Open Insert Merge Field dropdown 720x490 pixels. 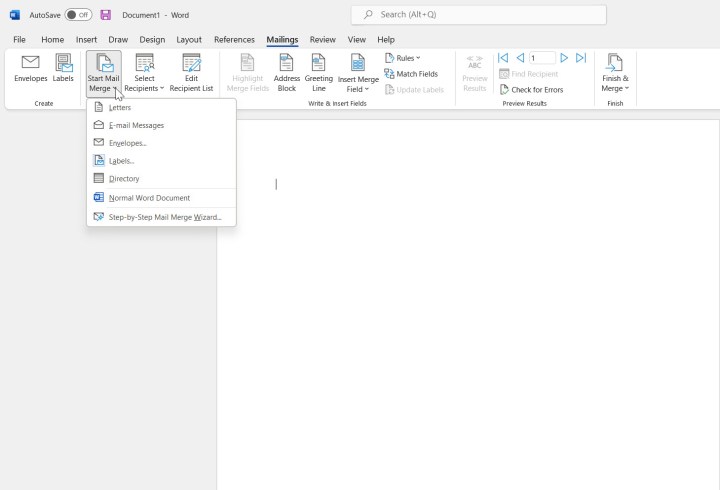(x=357, y=88)
